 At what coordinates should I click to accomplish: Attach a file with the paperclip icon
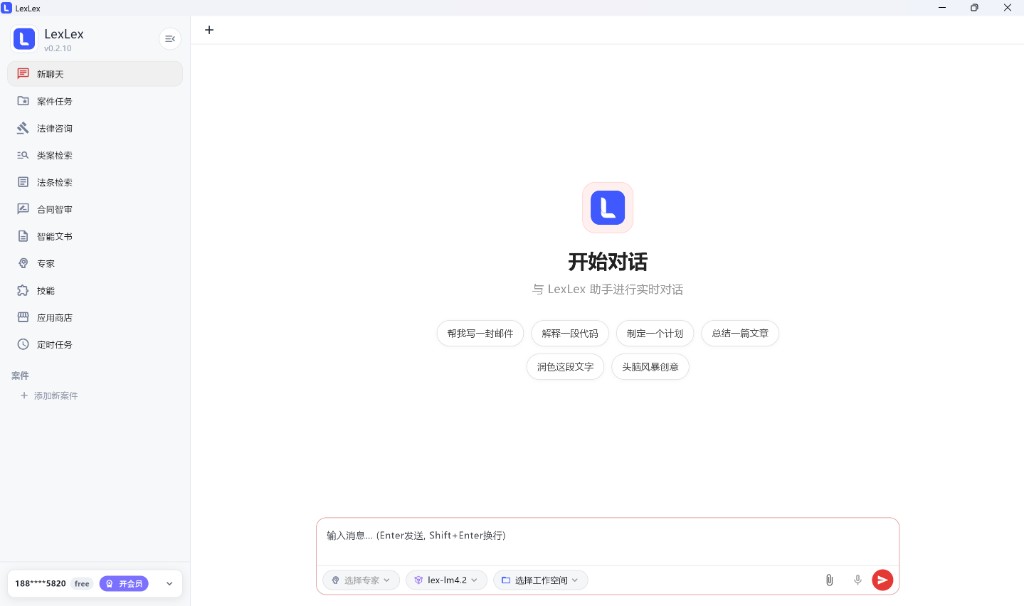829,580
